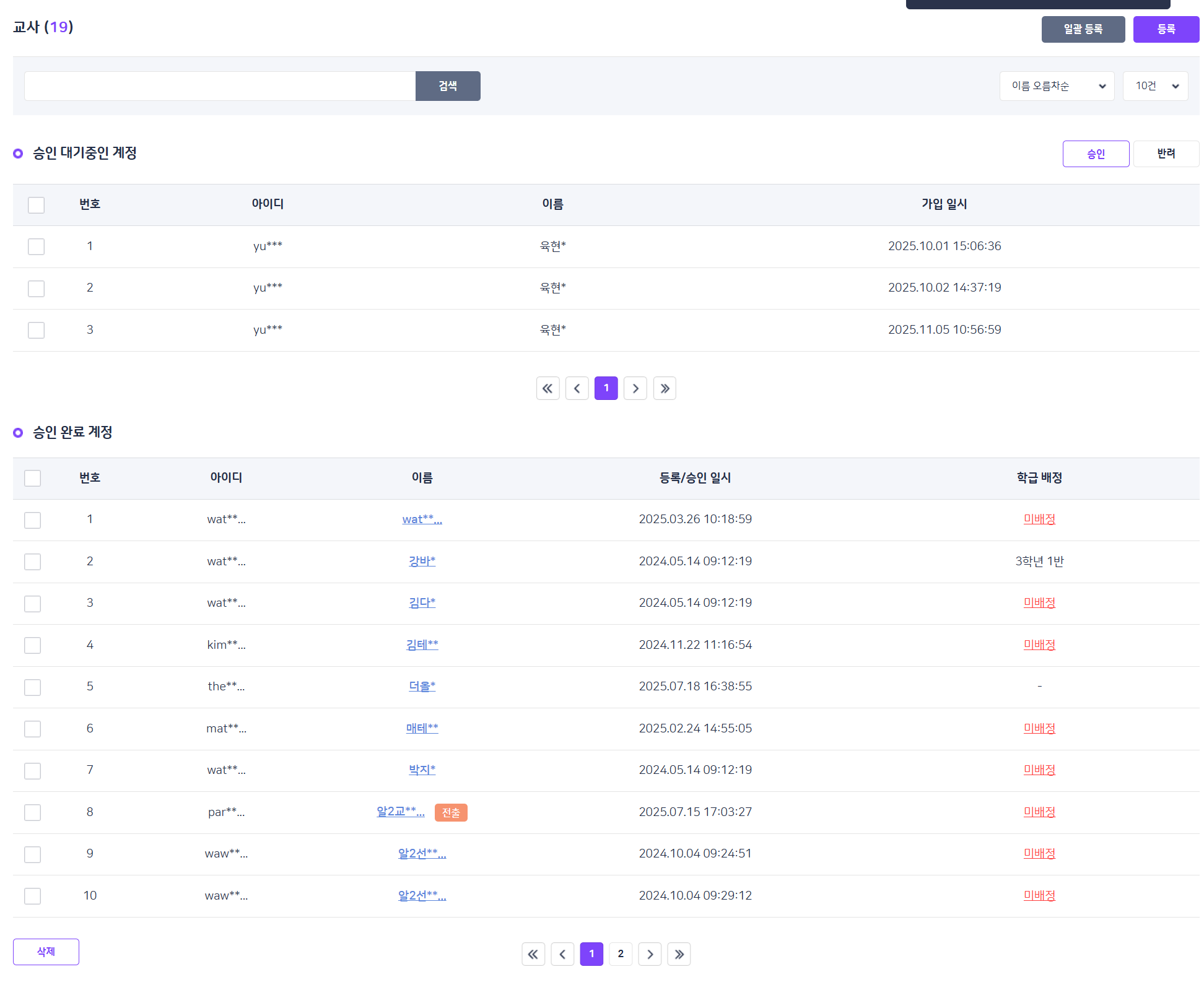Jump to last page of pending accounts
Viewport: 1204px width, 1003px height.
coord(665,388)
